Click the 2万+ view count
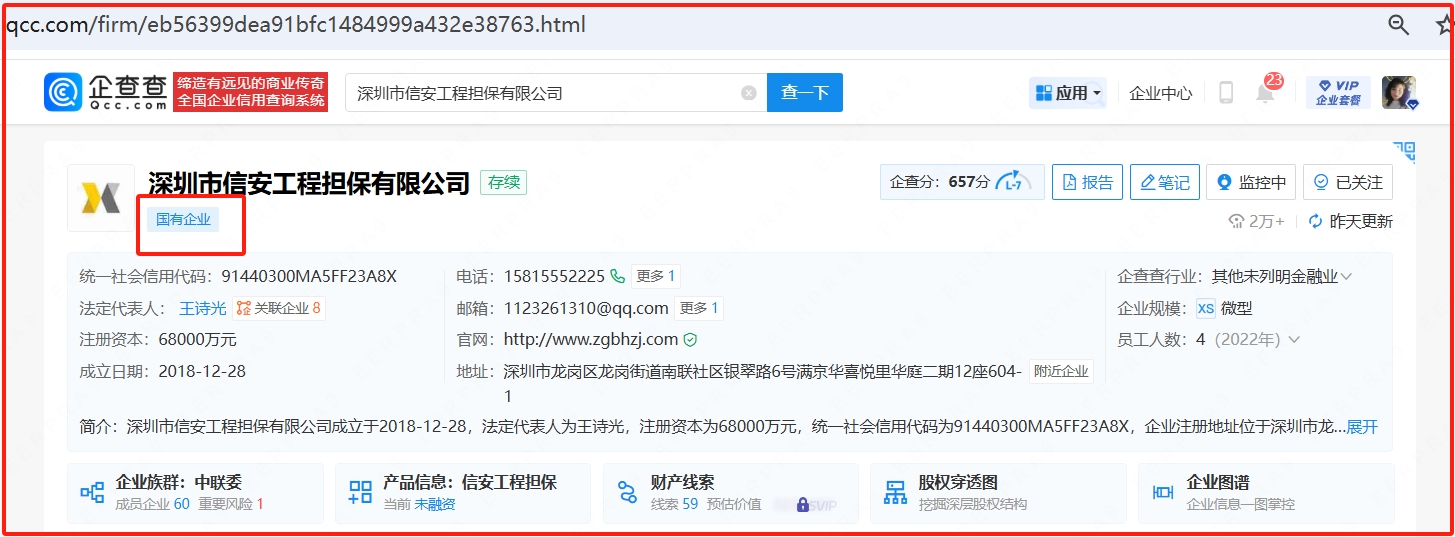 [1256, 221]
